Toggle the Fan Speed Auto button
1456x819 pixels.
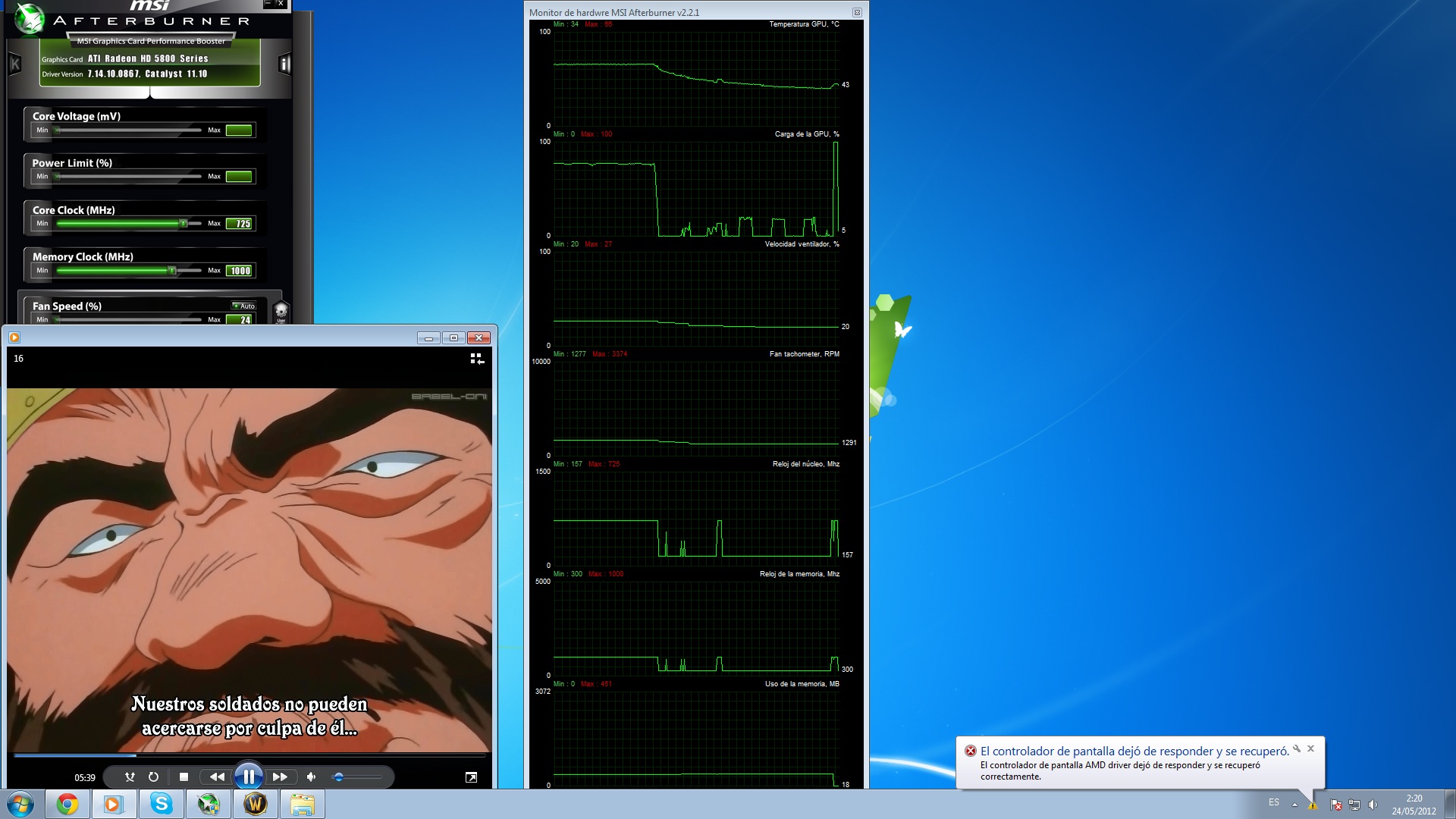point(244,306)
